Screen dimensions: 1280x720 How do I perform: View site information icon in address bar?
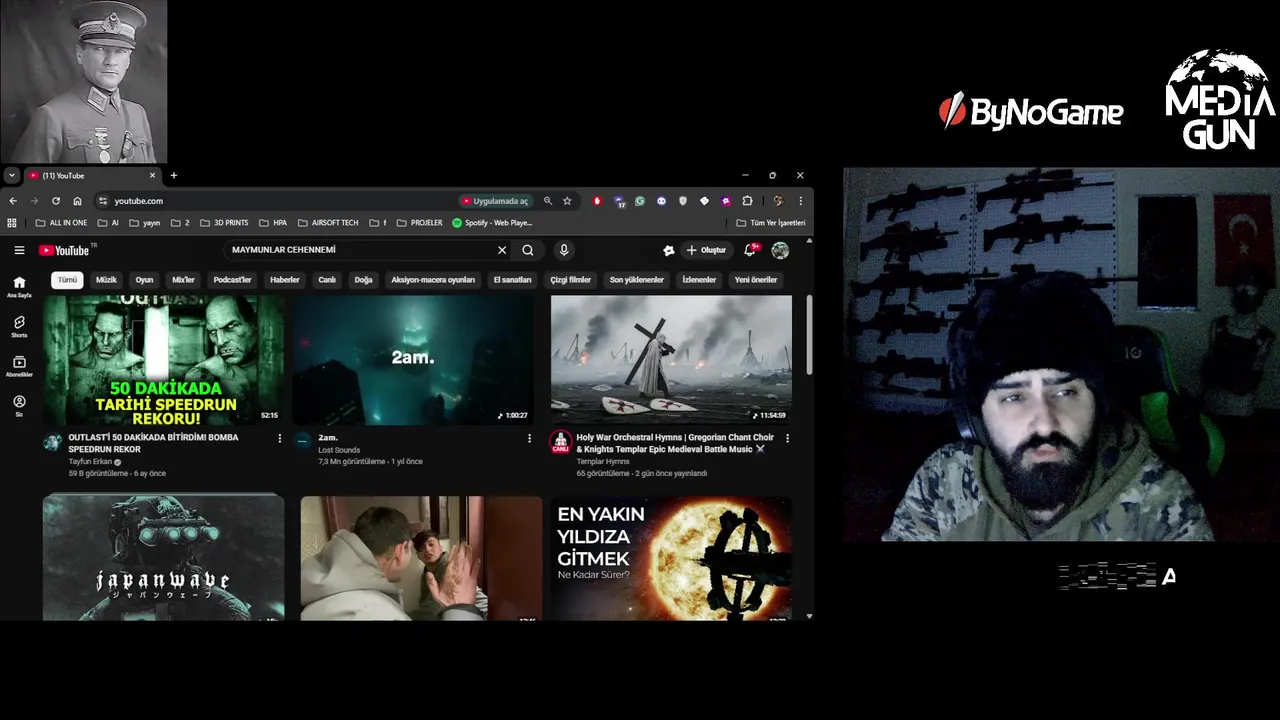coord(103,201)
